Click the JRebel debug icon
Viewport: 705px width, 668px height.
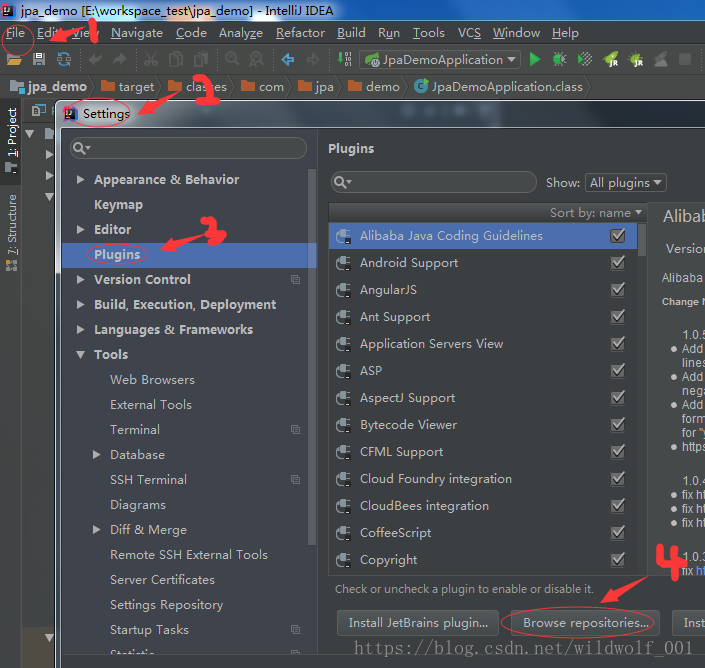636,59
